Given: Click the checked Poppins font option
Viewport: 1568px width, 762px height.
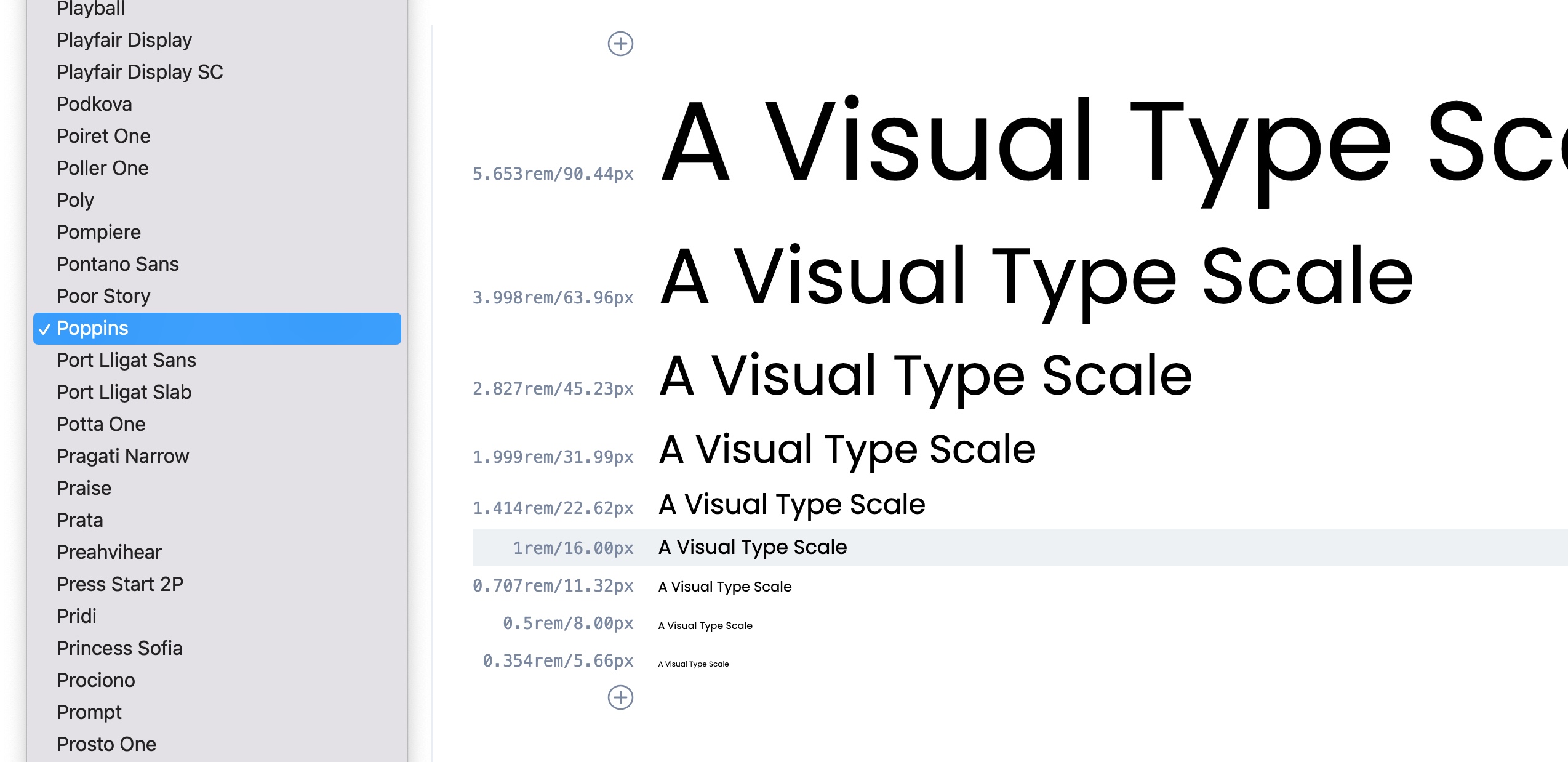Looking at the screenshot, I should coord(92,328).
